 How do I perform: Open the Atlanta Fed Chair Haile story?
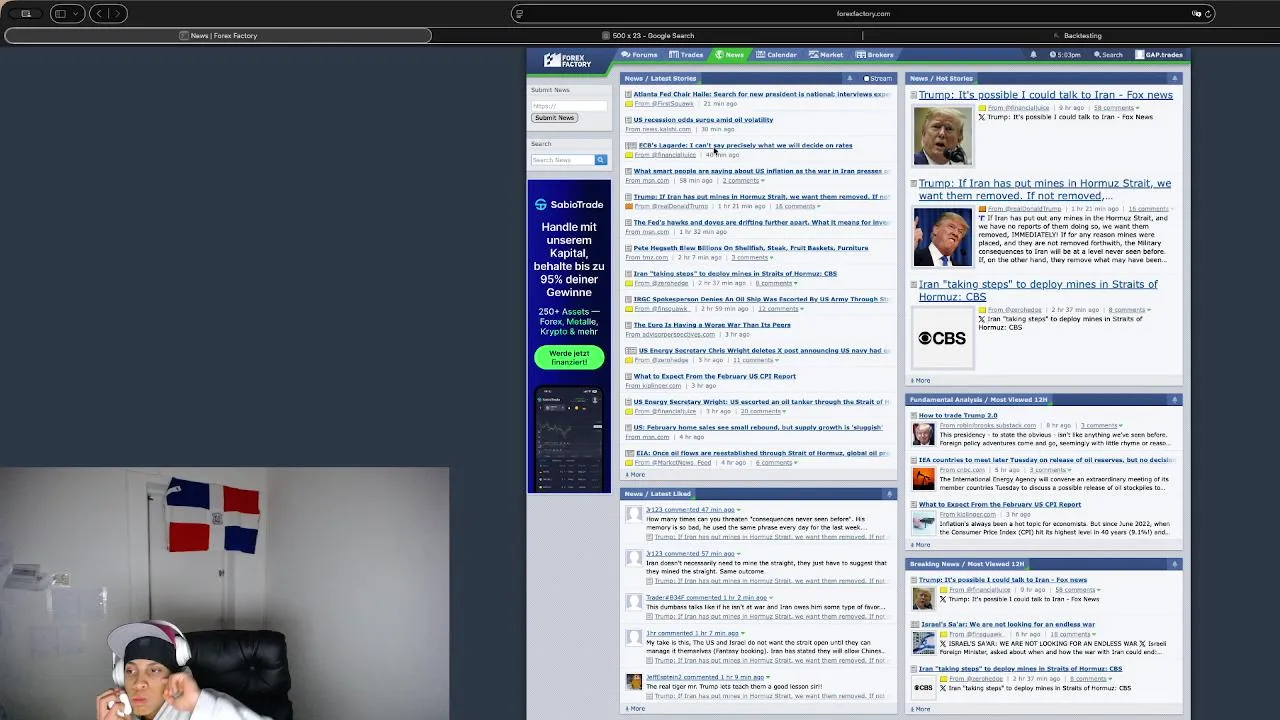click(x=761, y=94)
